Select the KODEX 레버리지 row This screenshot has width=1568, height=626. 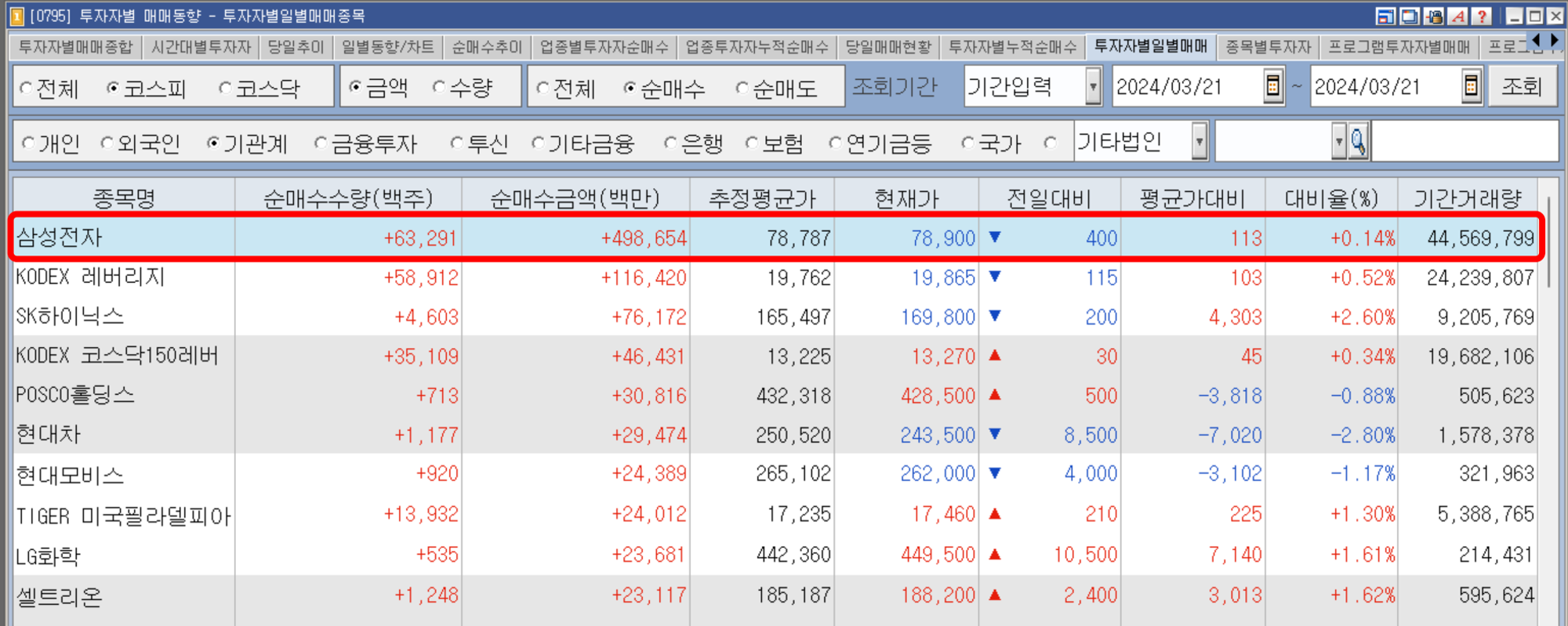click(775, 277)
